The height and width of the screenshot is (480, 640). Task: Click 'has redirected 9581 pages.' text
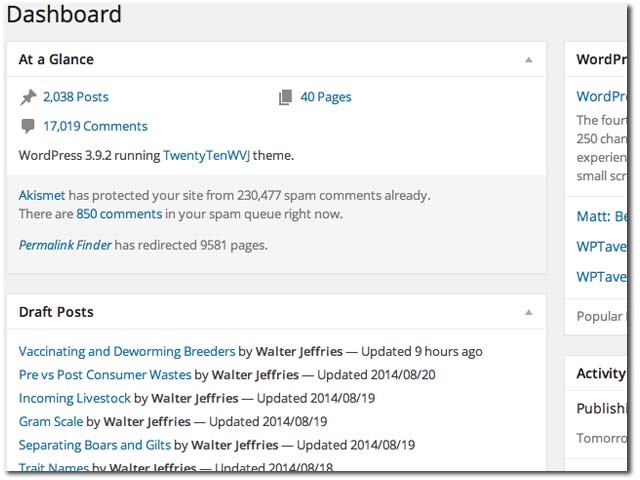point(191,245)
